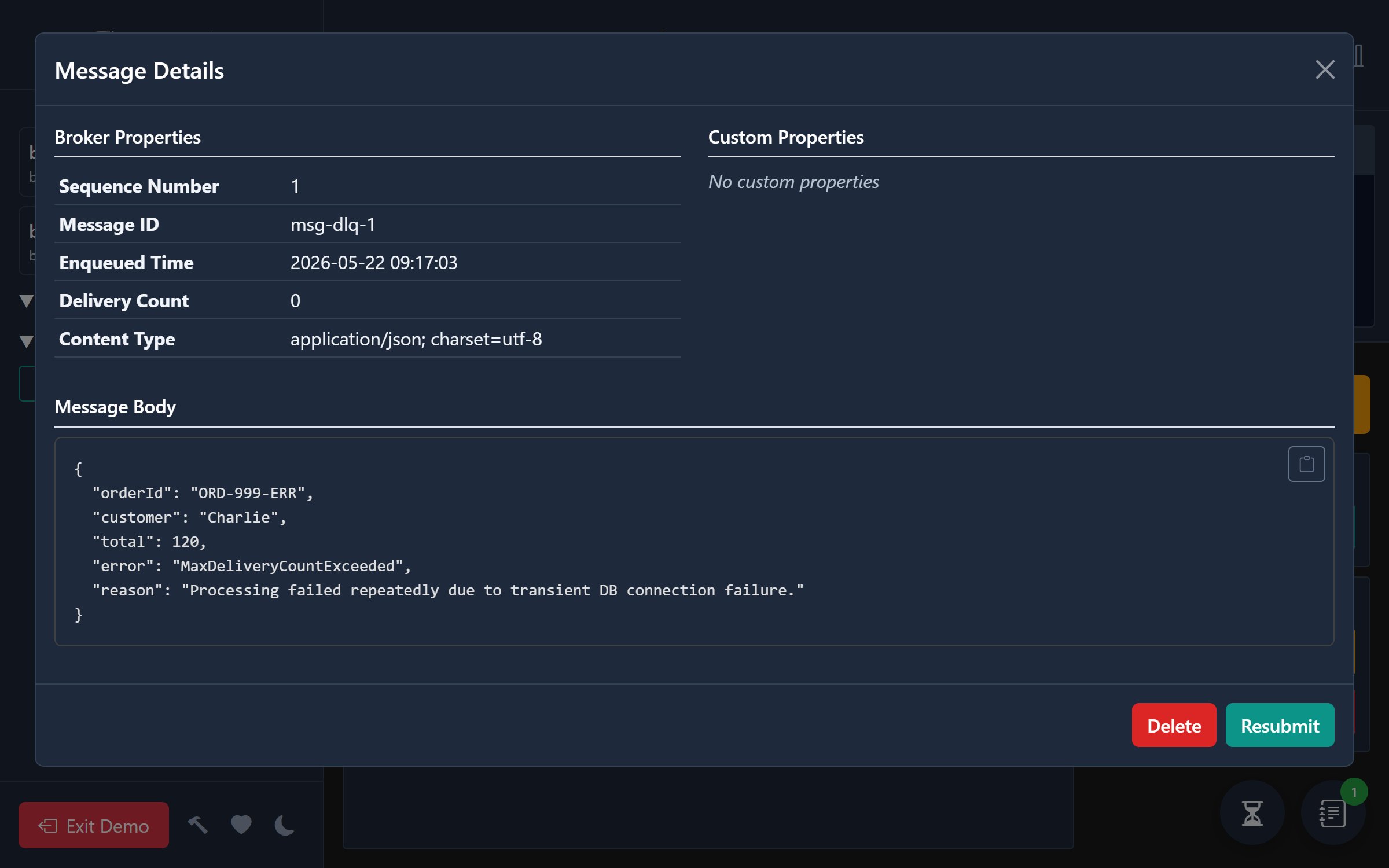This screenshot has height=868, width=1389.
Task: Open the hourglass activity button
Action: coord(1252,813)
